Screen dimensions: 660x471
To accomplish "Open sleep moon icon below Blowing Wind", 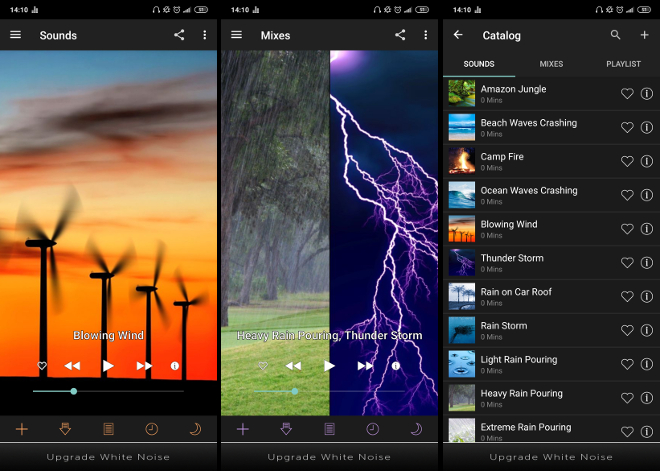I will 195,429.
